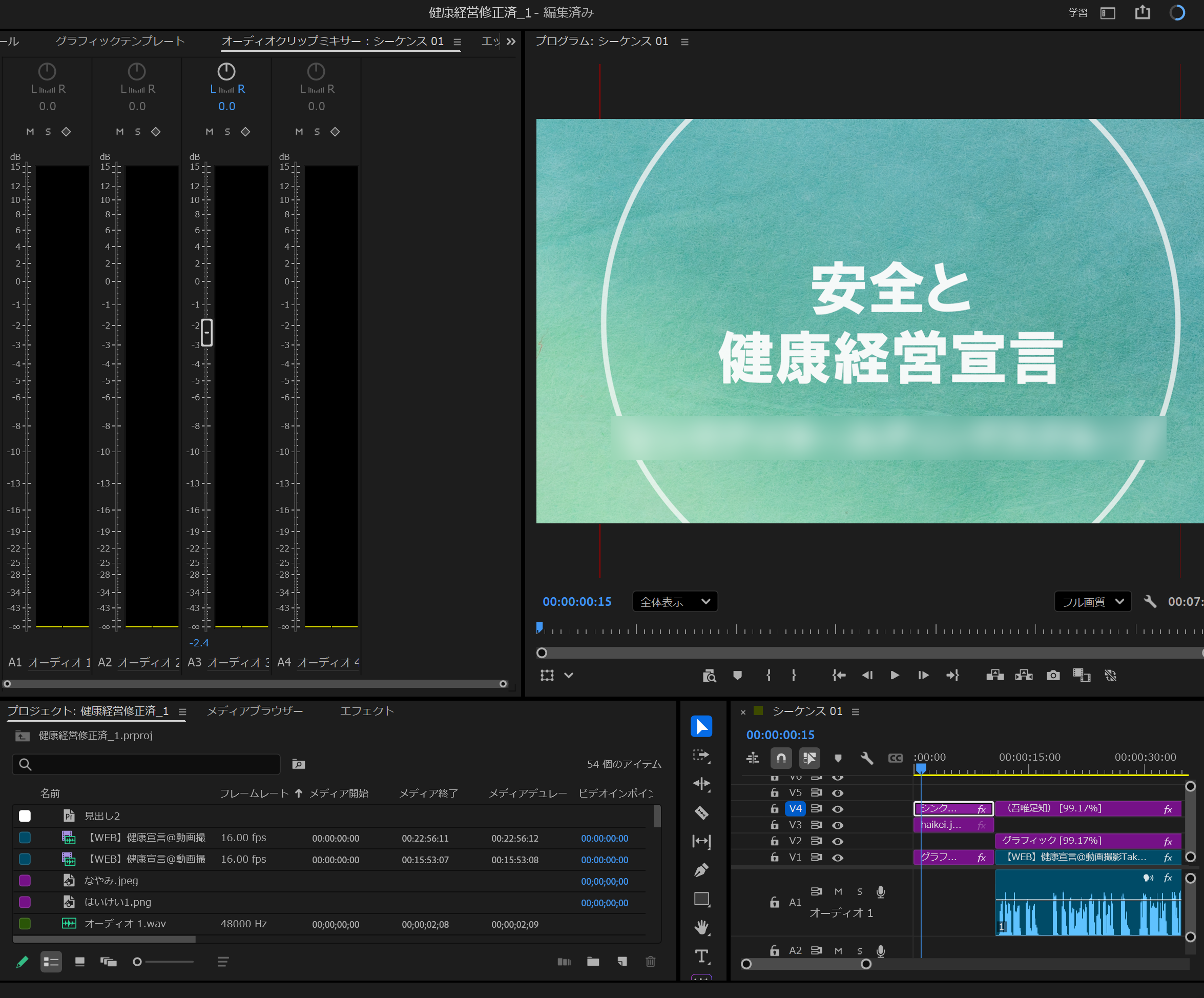Click the Extract button in Program monitor

[x=1024, y=675]
